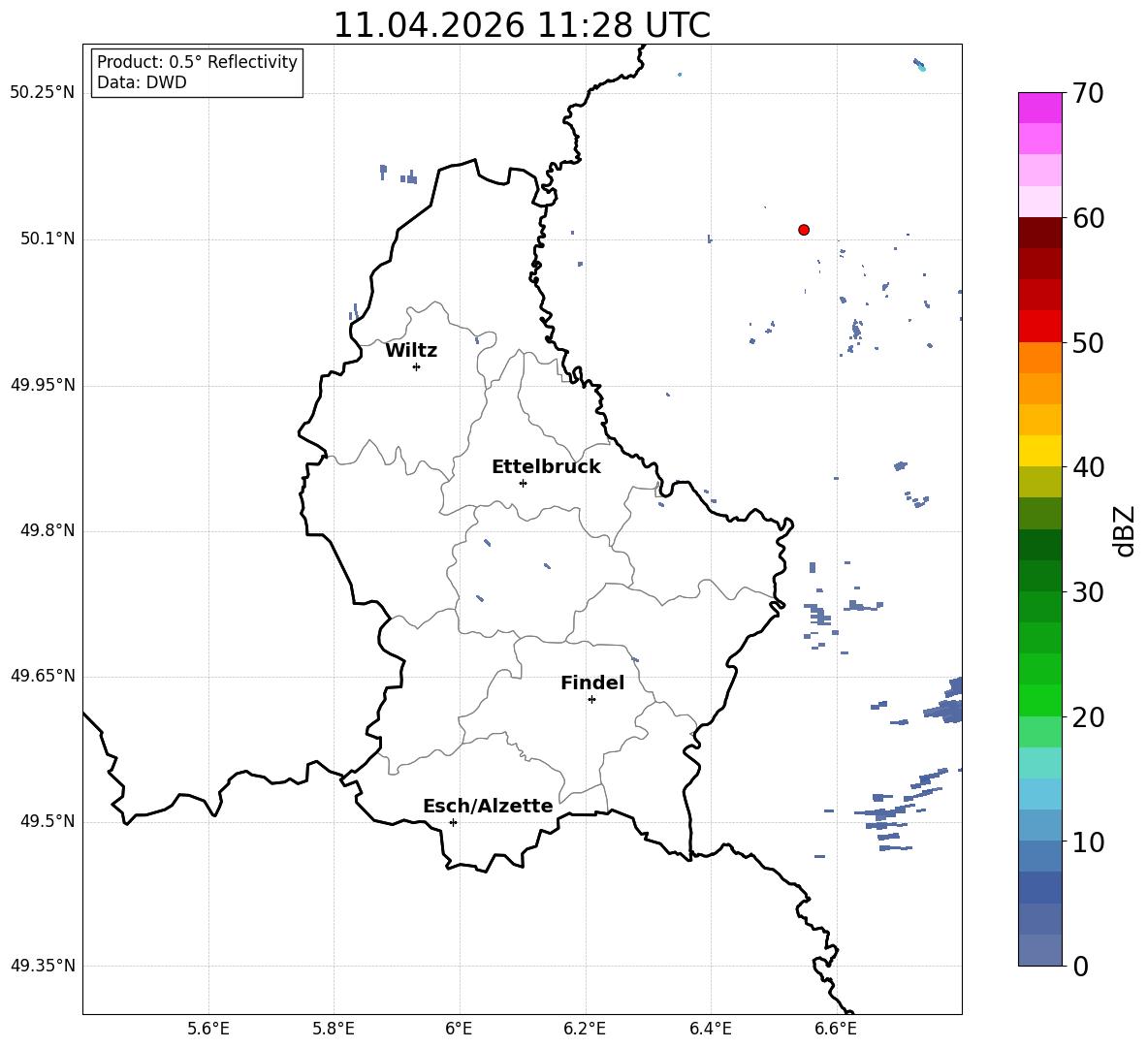Select the Ettelbruck city label
Screen dimensions: 1148x1048
(546, 467)
